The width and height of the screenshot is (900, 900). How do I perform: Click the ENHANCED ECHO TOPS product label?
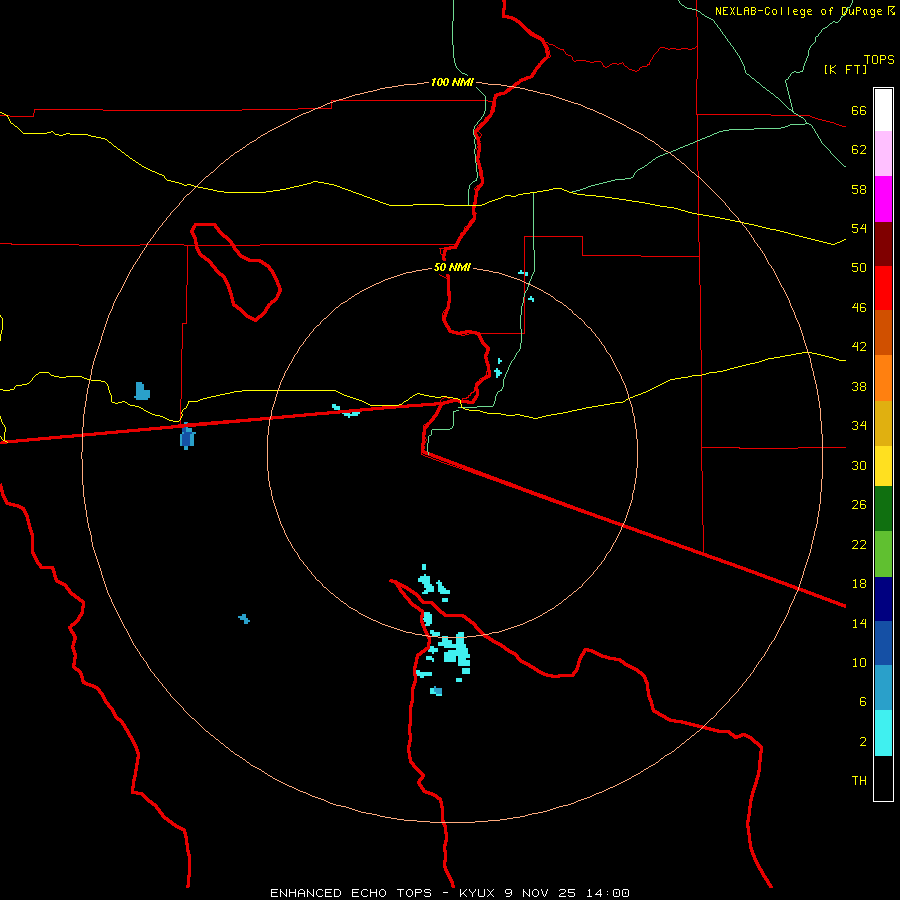[x=351, y=893]
